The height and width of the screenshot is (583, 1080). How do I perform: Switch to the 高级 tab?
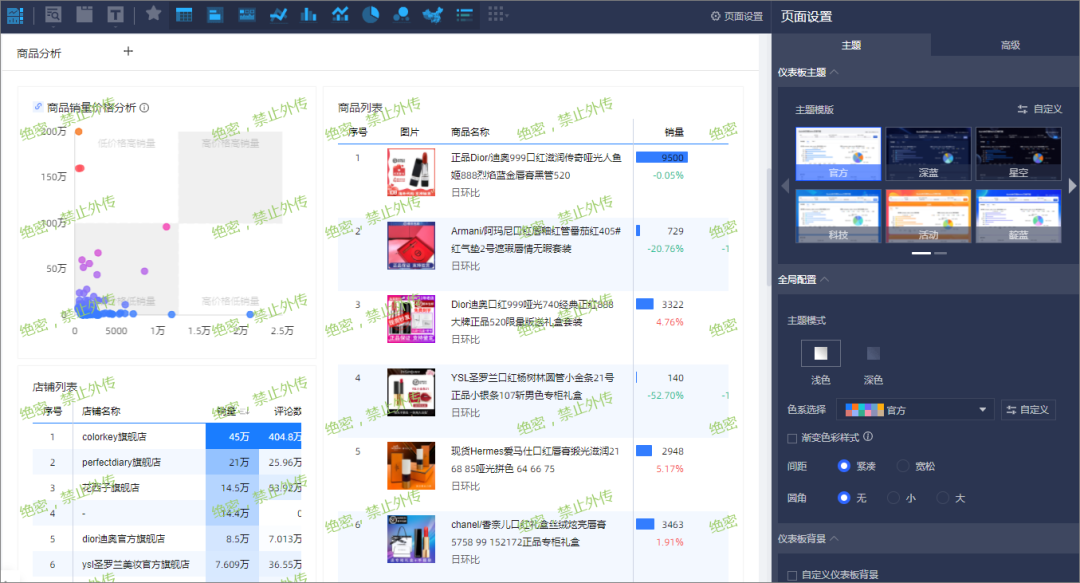(1010, 45)
